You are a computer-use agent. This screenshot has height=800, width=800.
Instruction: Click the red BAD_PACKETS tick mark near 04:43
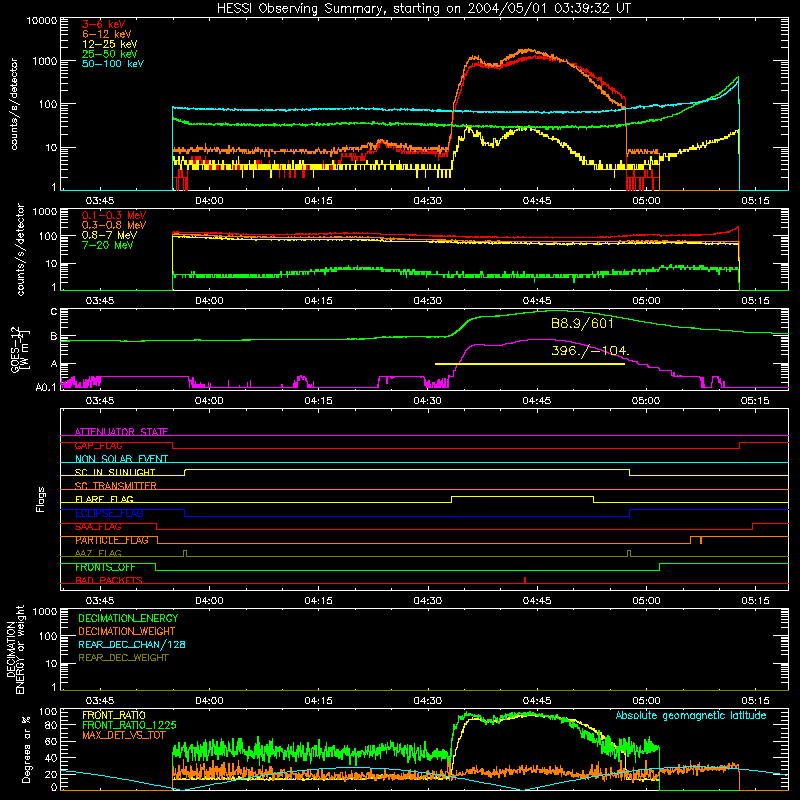(x=525, y=580)
